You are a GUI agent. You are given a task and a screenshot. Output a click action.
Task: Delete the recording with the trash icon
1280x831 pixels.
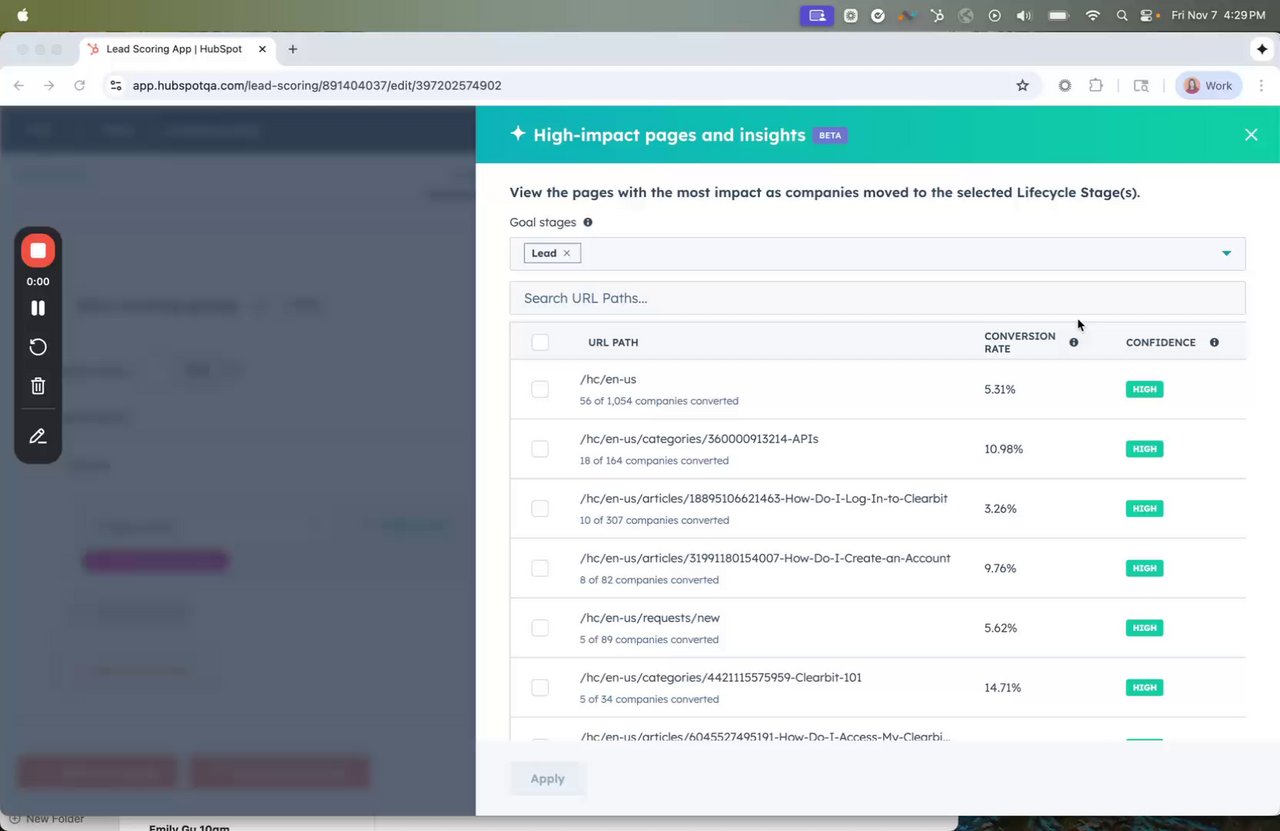(38, 386)
